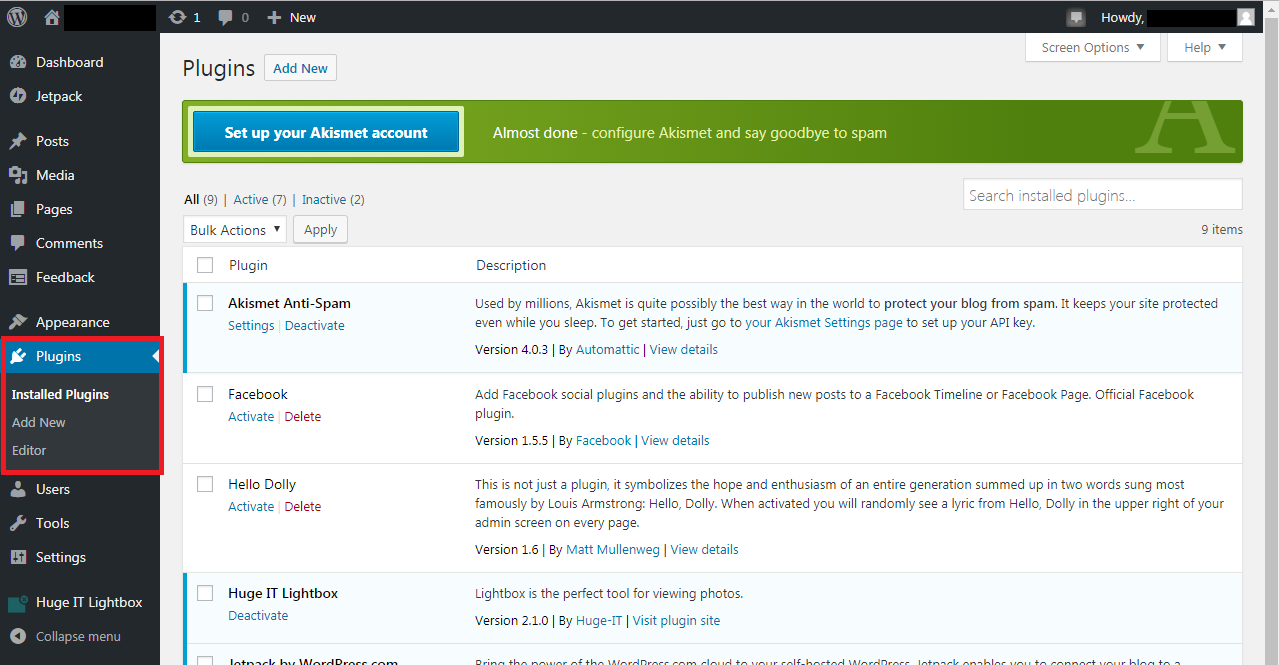This screenshot has height=665, width=1279.
Task: Focus the Search installed plugins field
Action: click(x=1103, y=195)
